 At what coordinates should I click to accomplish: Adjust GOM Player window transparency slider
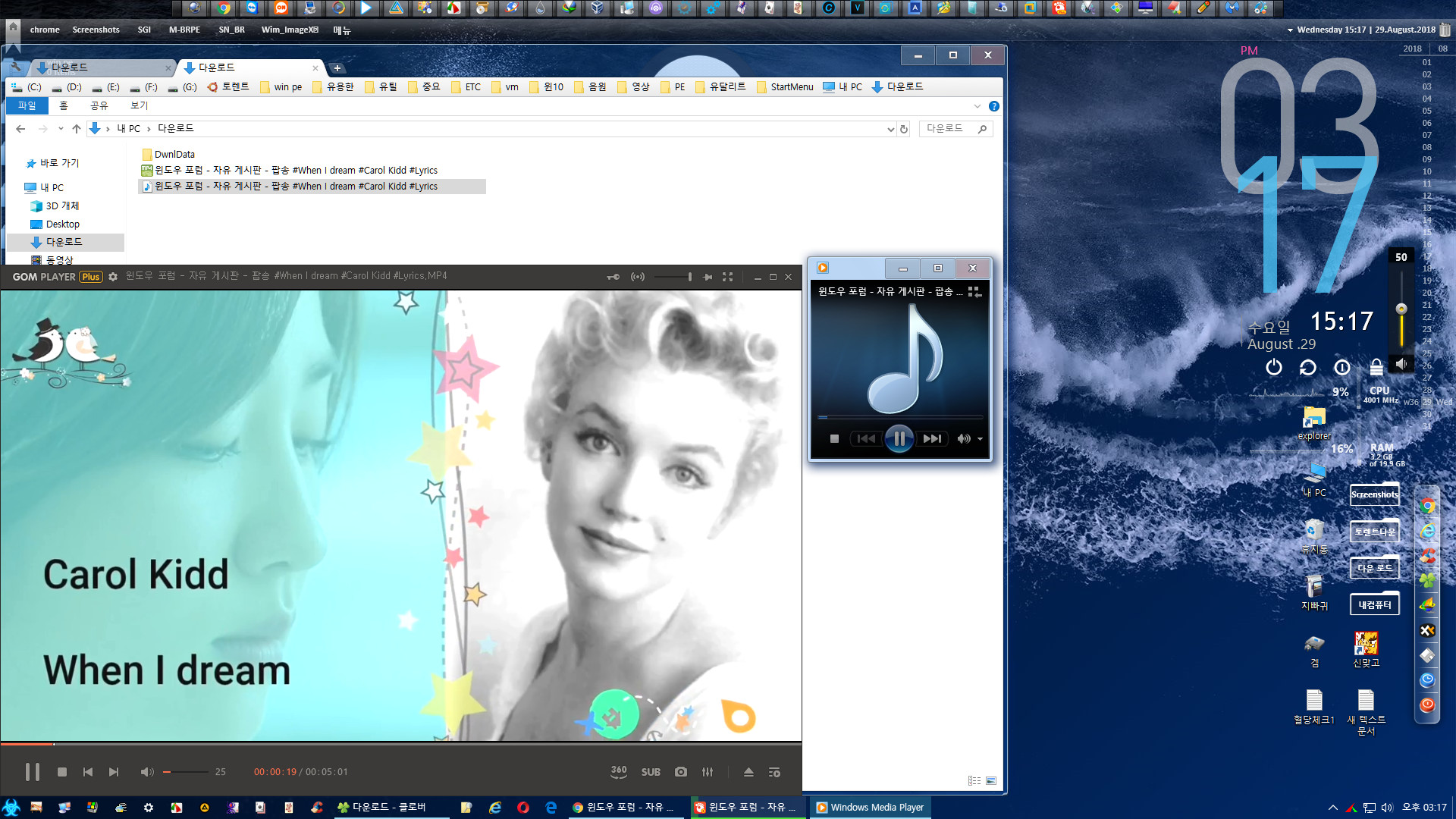[673, 277]
